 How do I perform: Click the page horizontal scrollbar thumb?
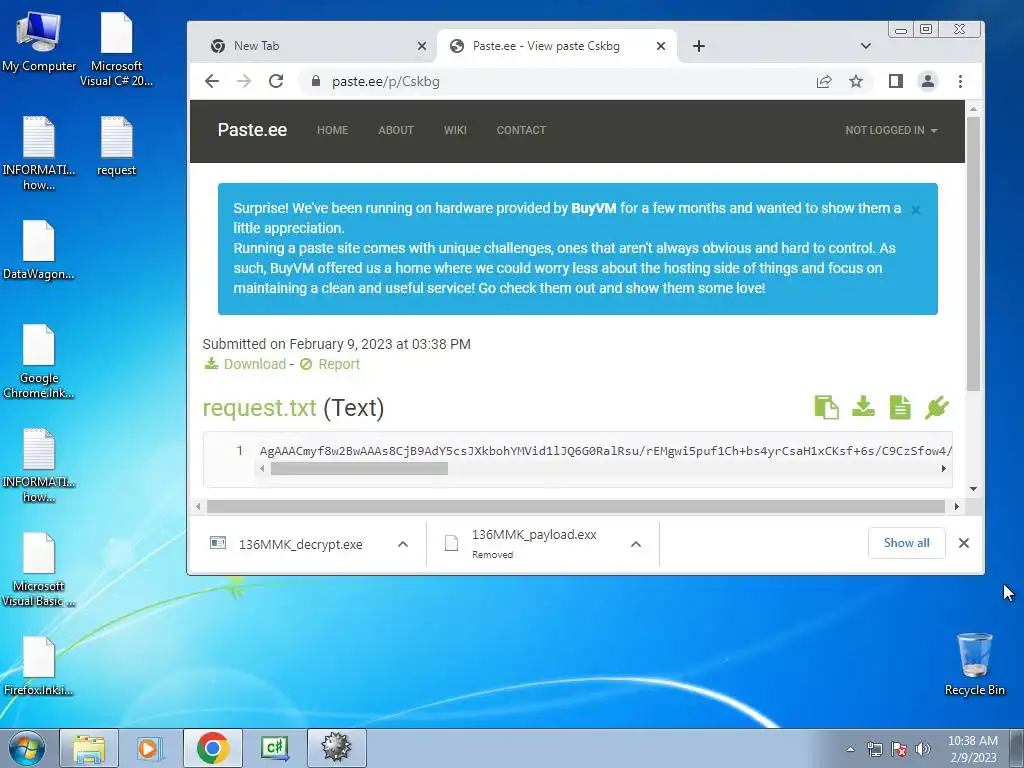[575, 506]
